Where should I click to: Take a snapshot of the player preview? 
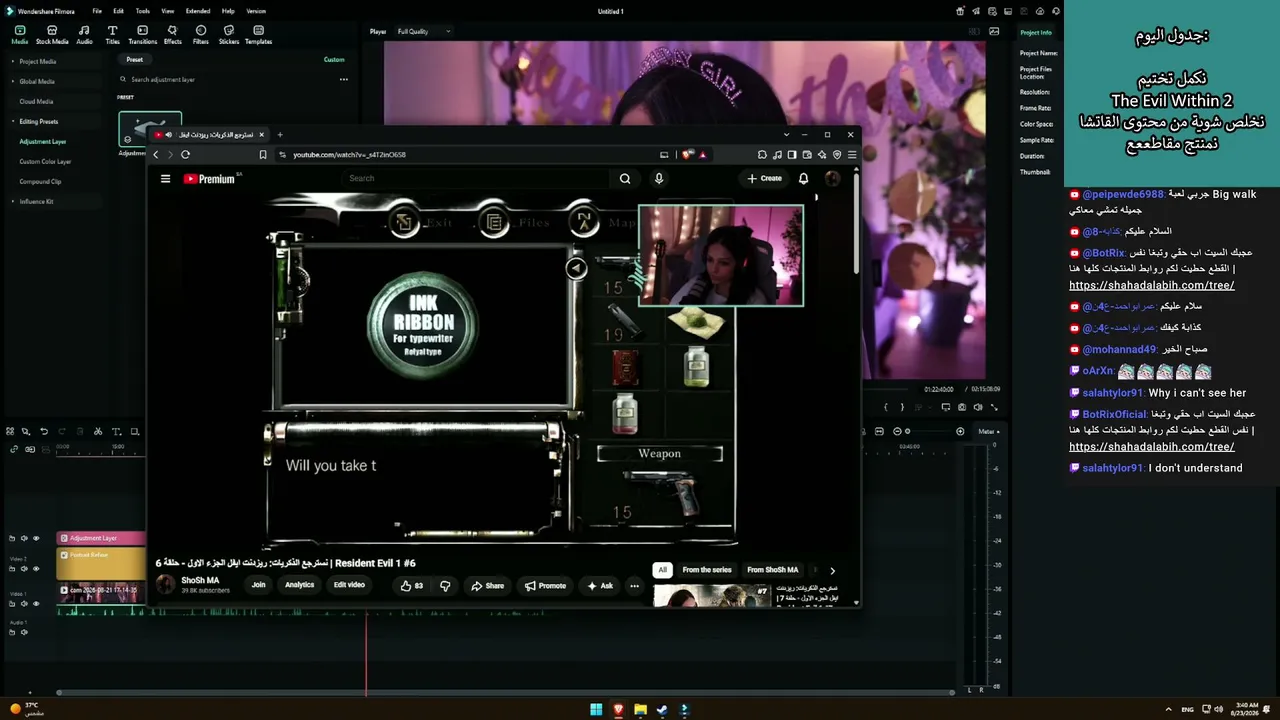[962, 407]
